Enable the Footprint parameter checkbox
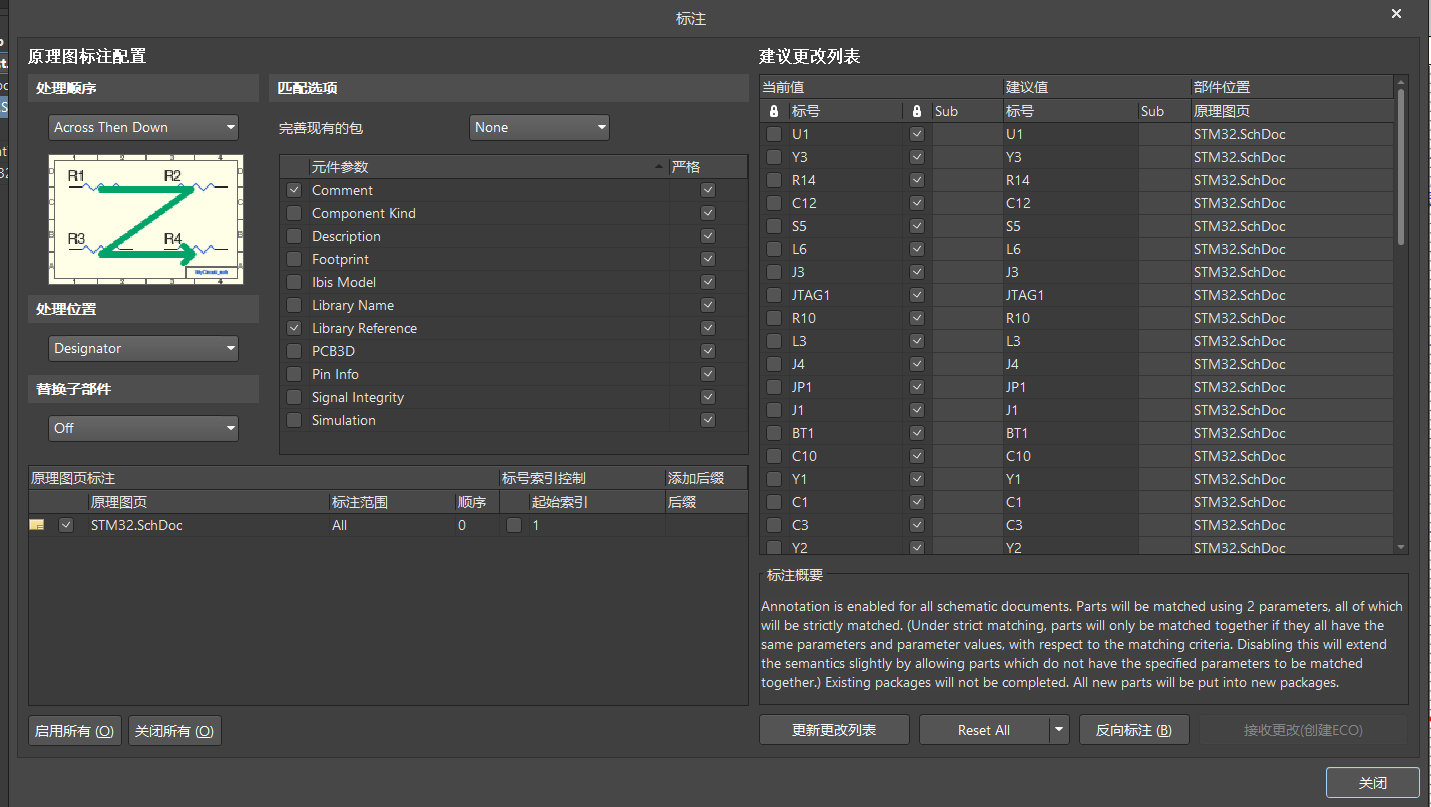 [x=294, y=259]
